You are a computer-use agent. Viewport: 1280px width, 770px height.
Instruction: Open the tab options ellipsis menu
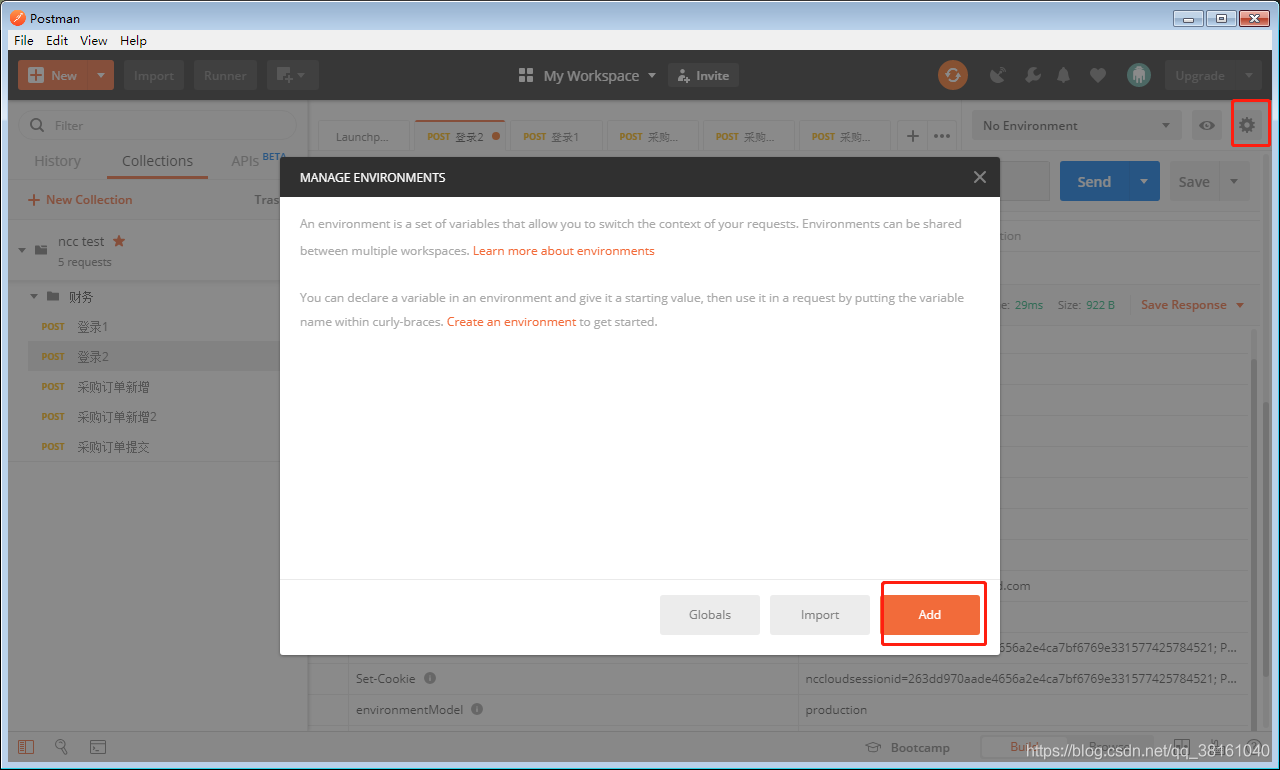point(941,136)
